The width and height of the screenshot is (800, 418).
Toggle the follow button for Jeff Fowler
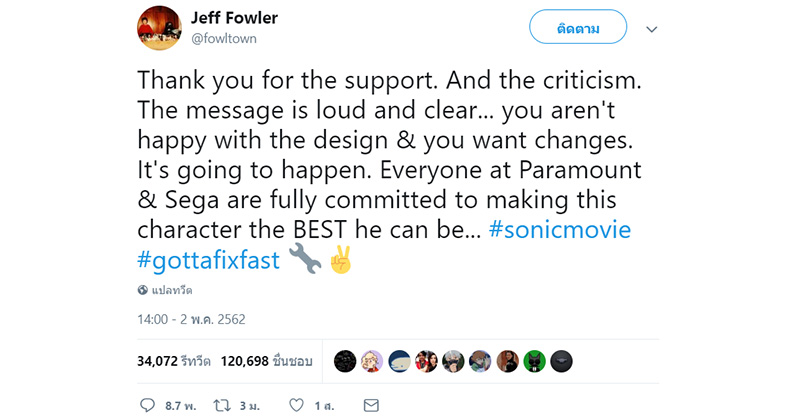point(577,28)
